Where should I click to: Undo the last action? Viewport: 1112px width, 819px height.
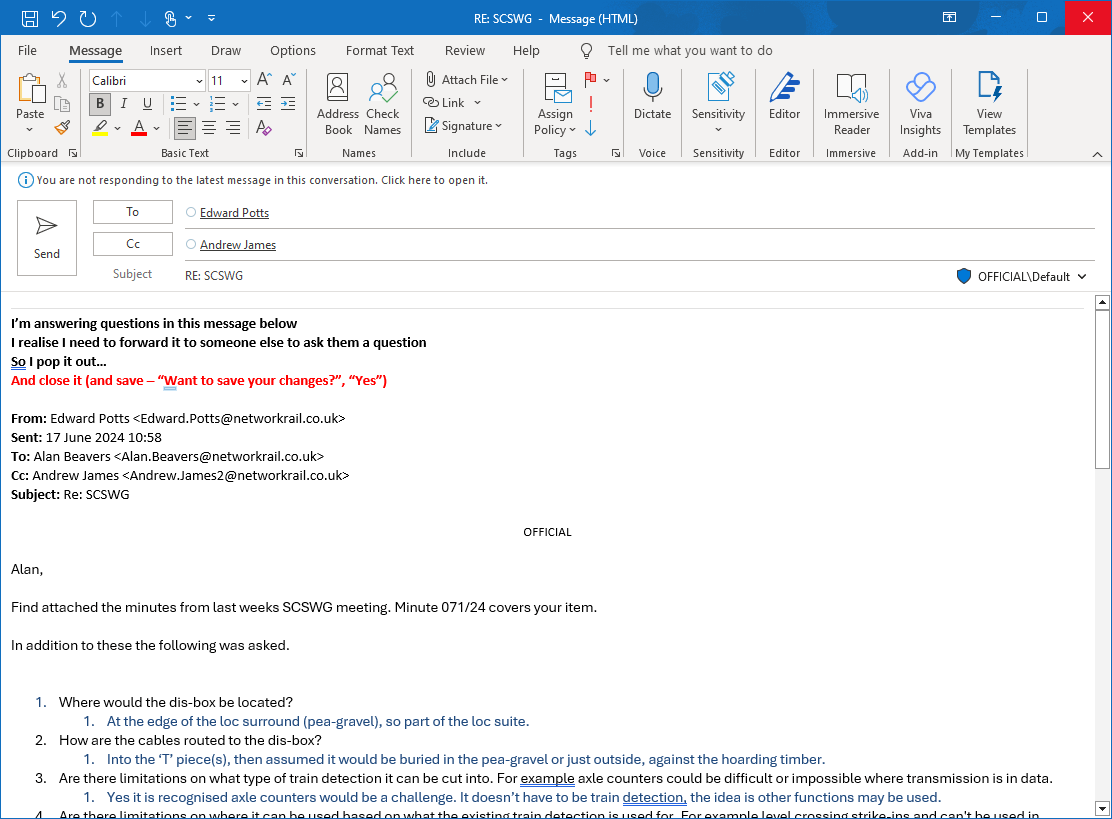point(59,18)
